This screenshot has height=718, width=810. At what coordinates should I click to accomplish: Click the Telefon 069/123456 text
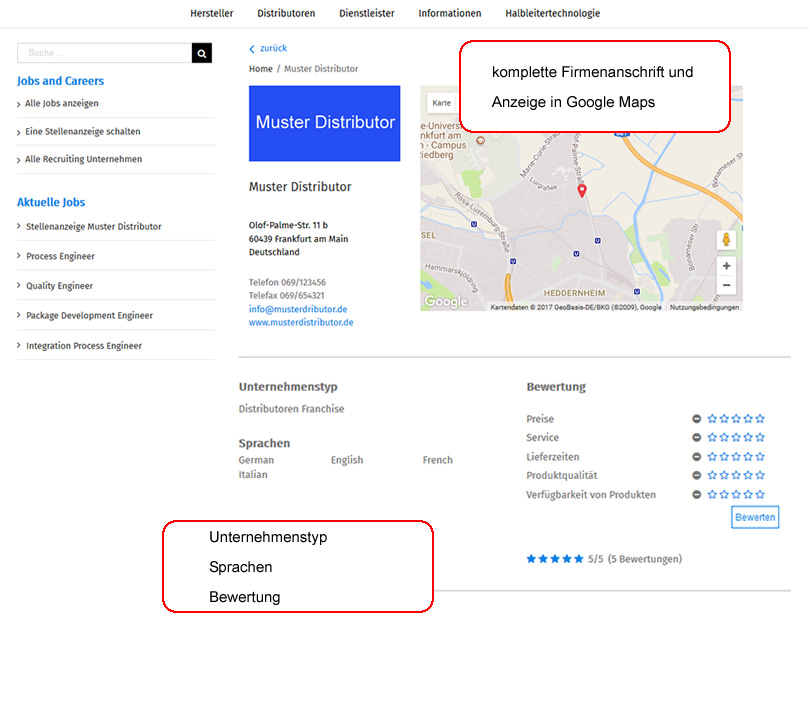287,283
